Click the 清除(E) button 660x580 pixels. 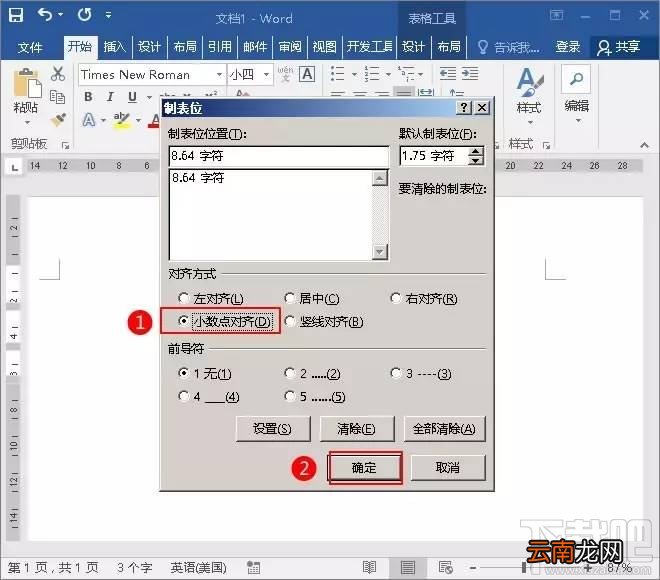coord(357,429)
